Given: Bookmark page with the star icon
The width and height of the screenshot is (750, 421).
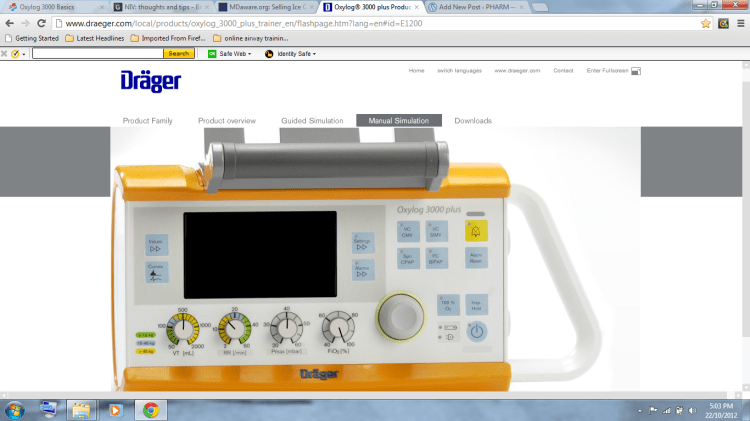Looking at the screenshot, I should coord(705,23).
